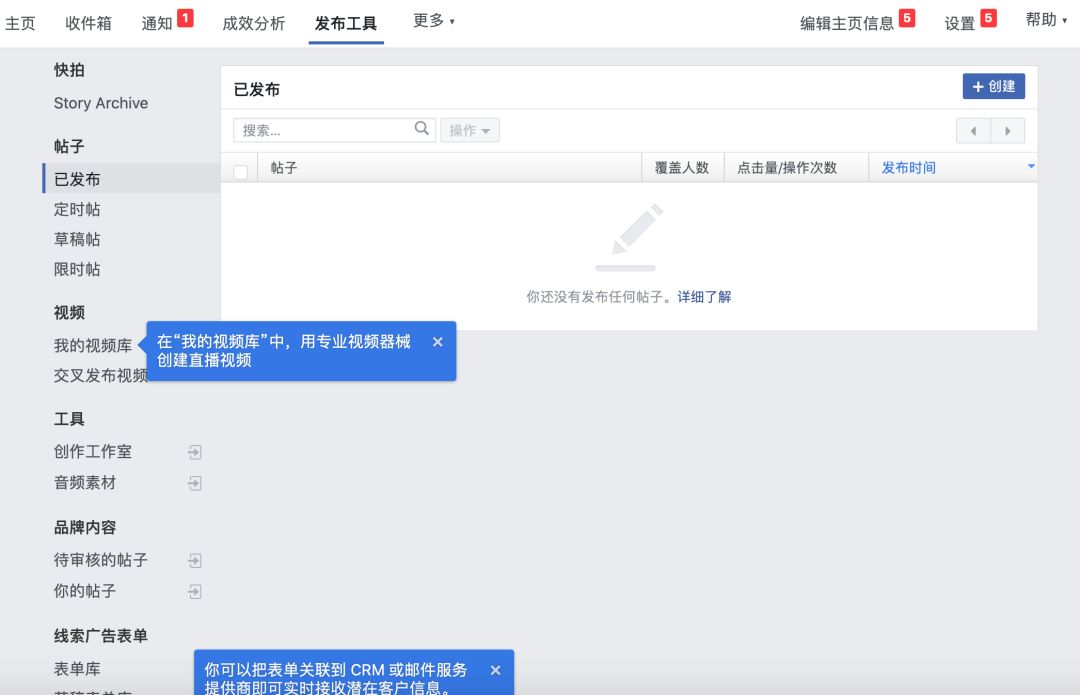The image size is (1080, 695).
Task: Open external link icon beside 你的帖子
Action: click(195, 591)
